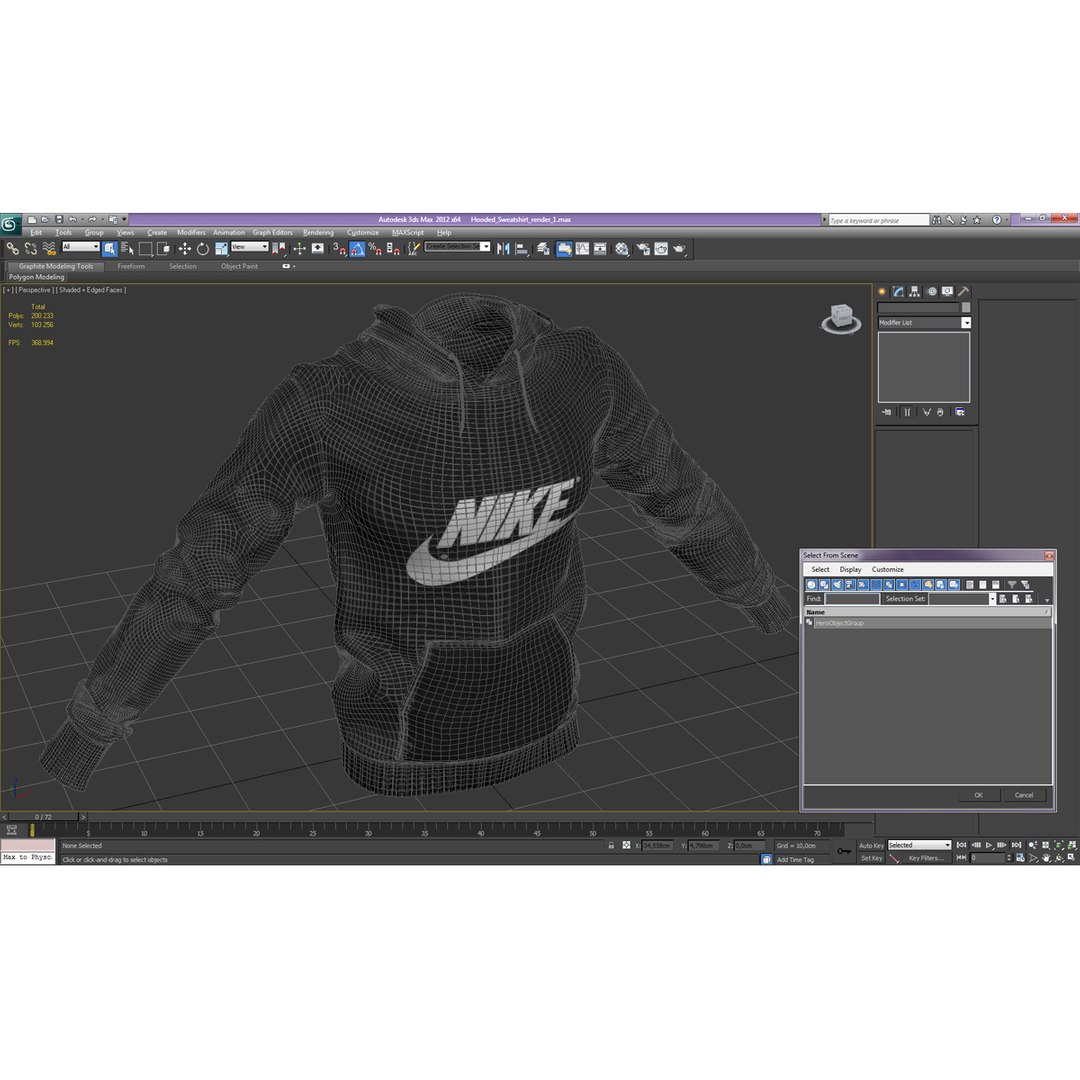1080x1080 pixels.
Task: Click the Play Animation button
Action: coord(989,845)
